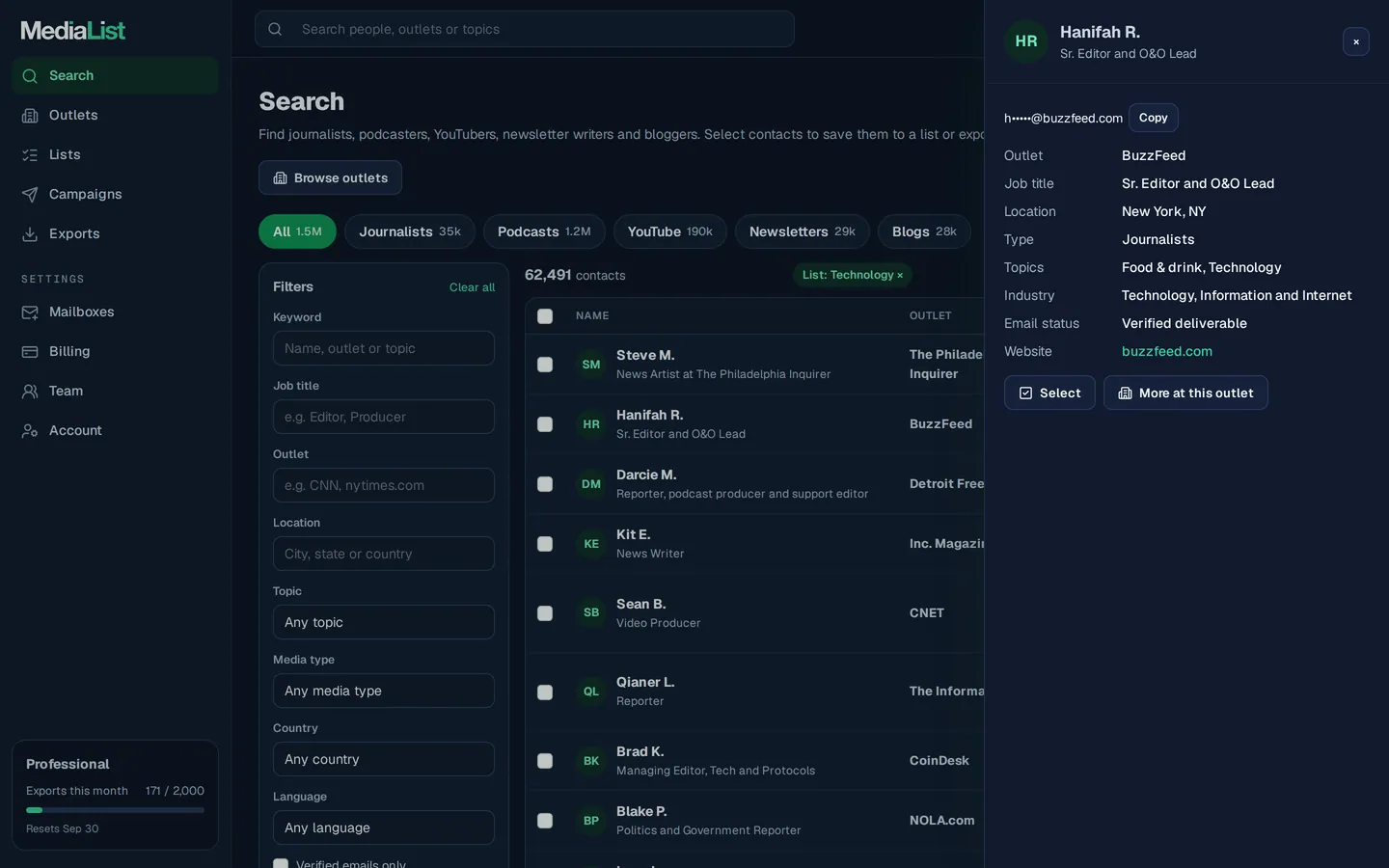Open Account settings icon

[30, 430]
